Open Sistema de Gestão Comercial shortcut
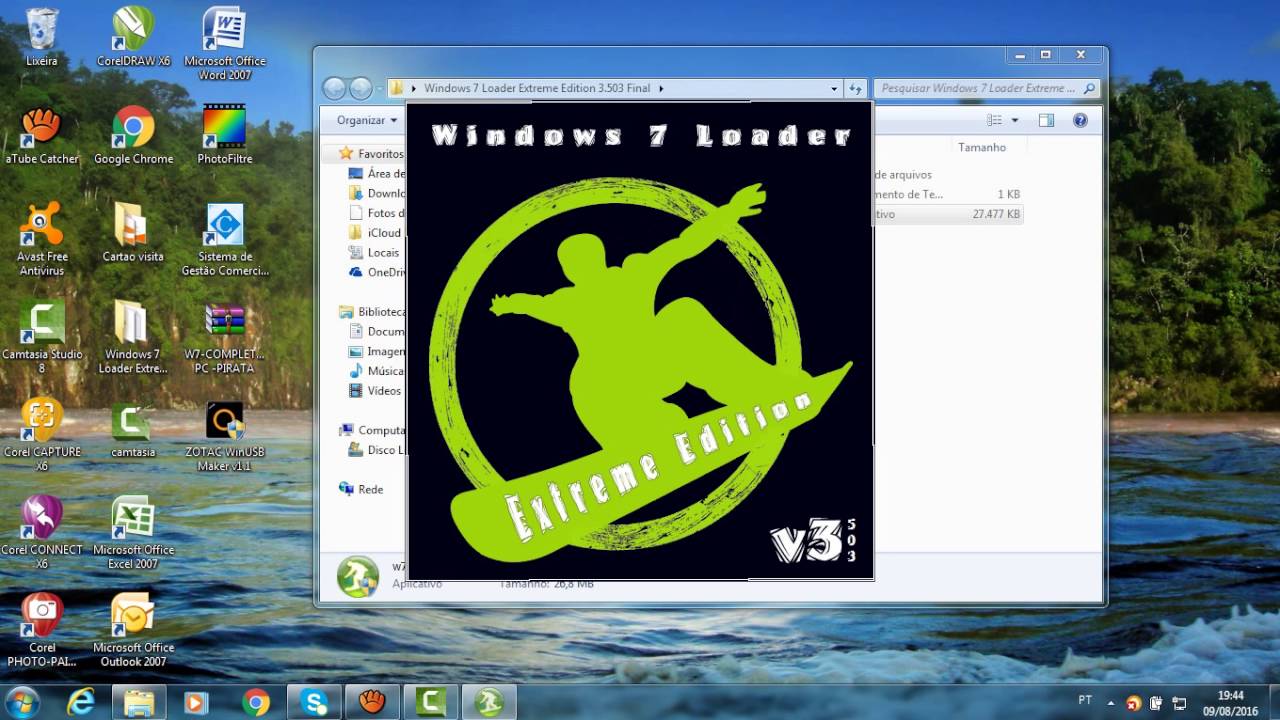1280x720 pixels. [x=225, y=239]
